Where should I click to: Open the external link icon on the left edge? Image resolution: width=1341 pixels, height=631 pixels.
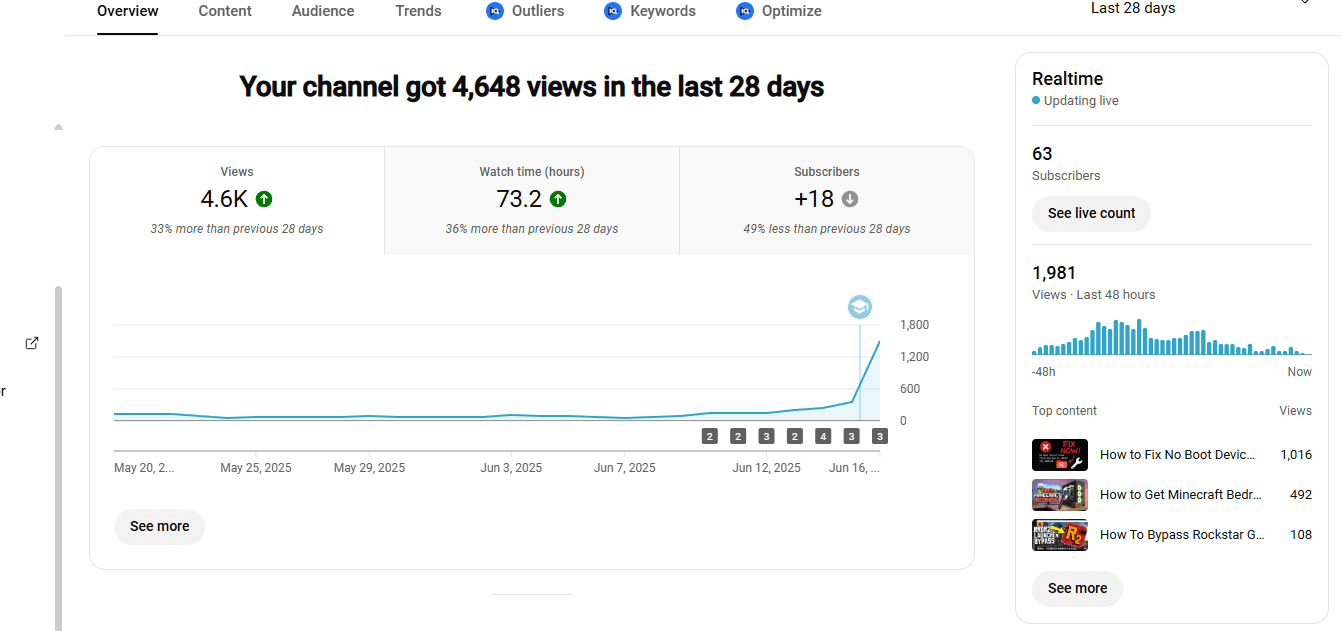click(32, 343)
